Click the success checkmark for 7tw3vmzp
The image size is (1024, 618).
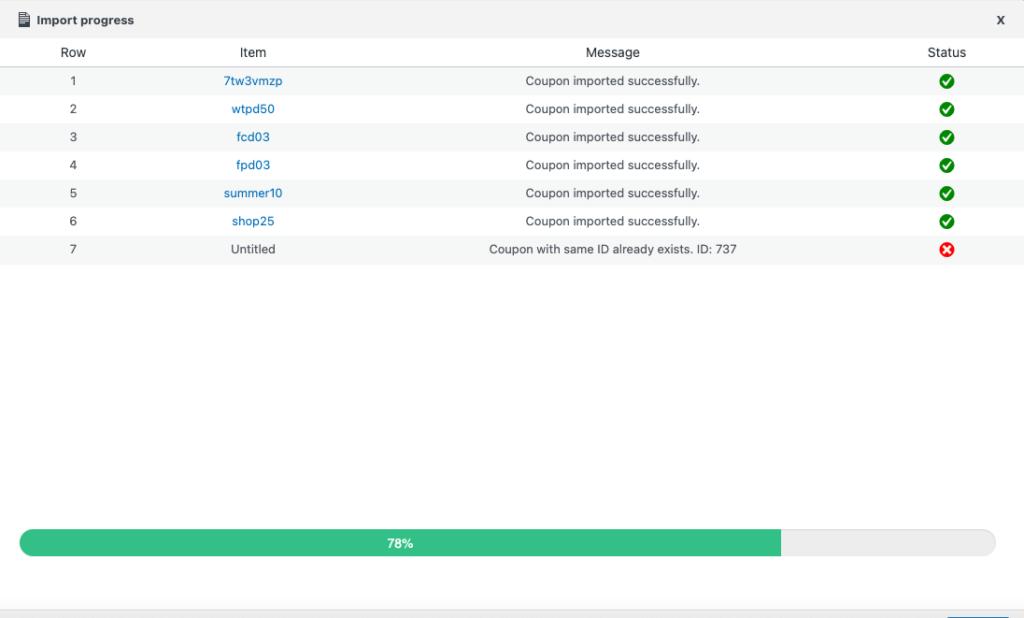point(946,81)
